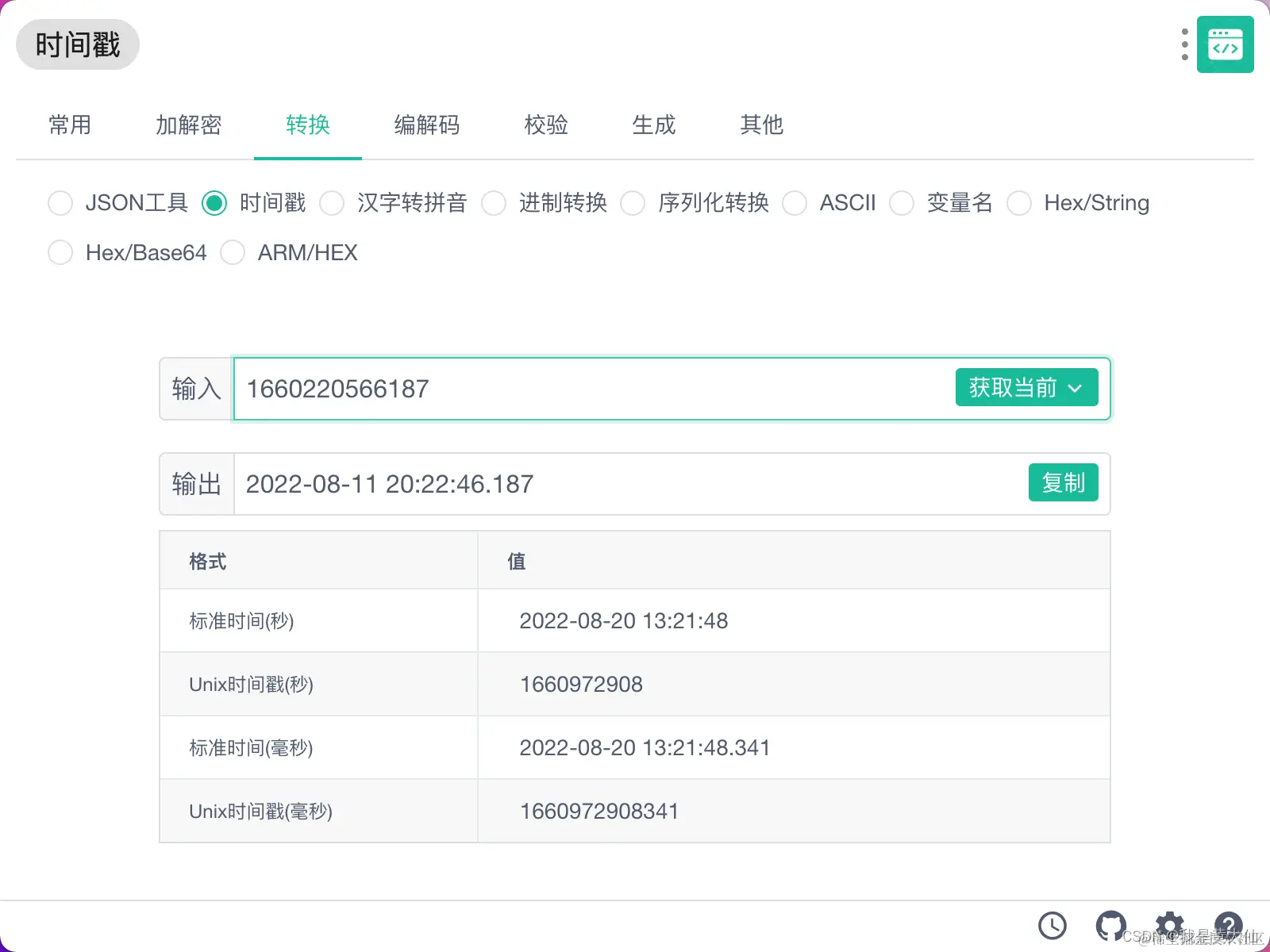1270x952 pixels.
Task: Click the timestamp input field
Action: click(556, 388)
